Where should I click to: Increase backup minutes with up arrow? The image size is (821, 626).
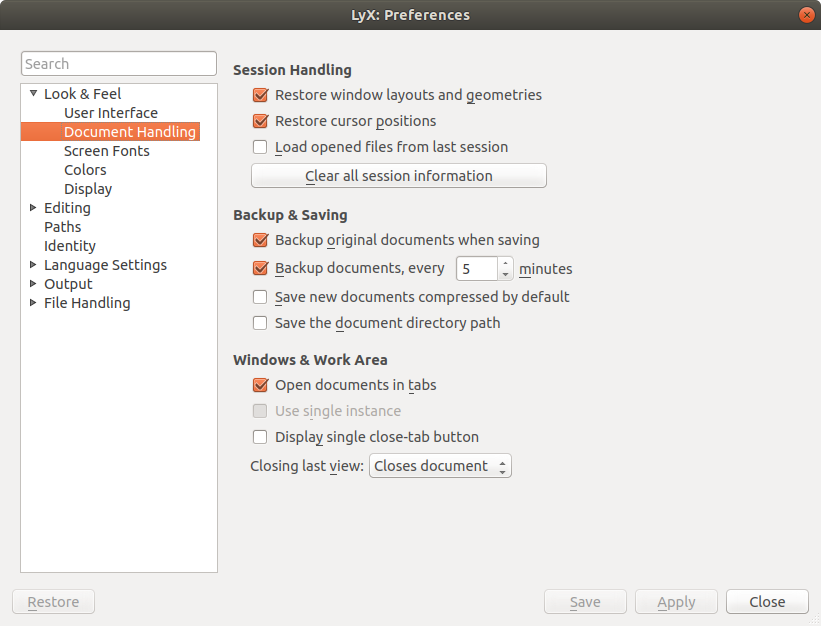(505, 263)
